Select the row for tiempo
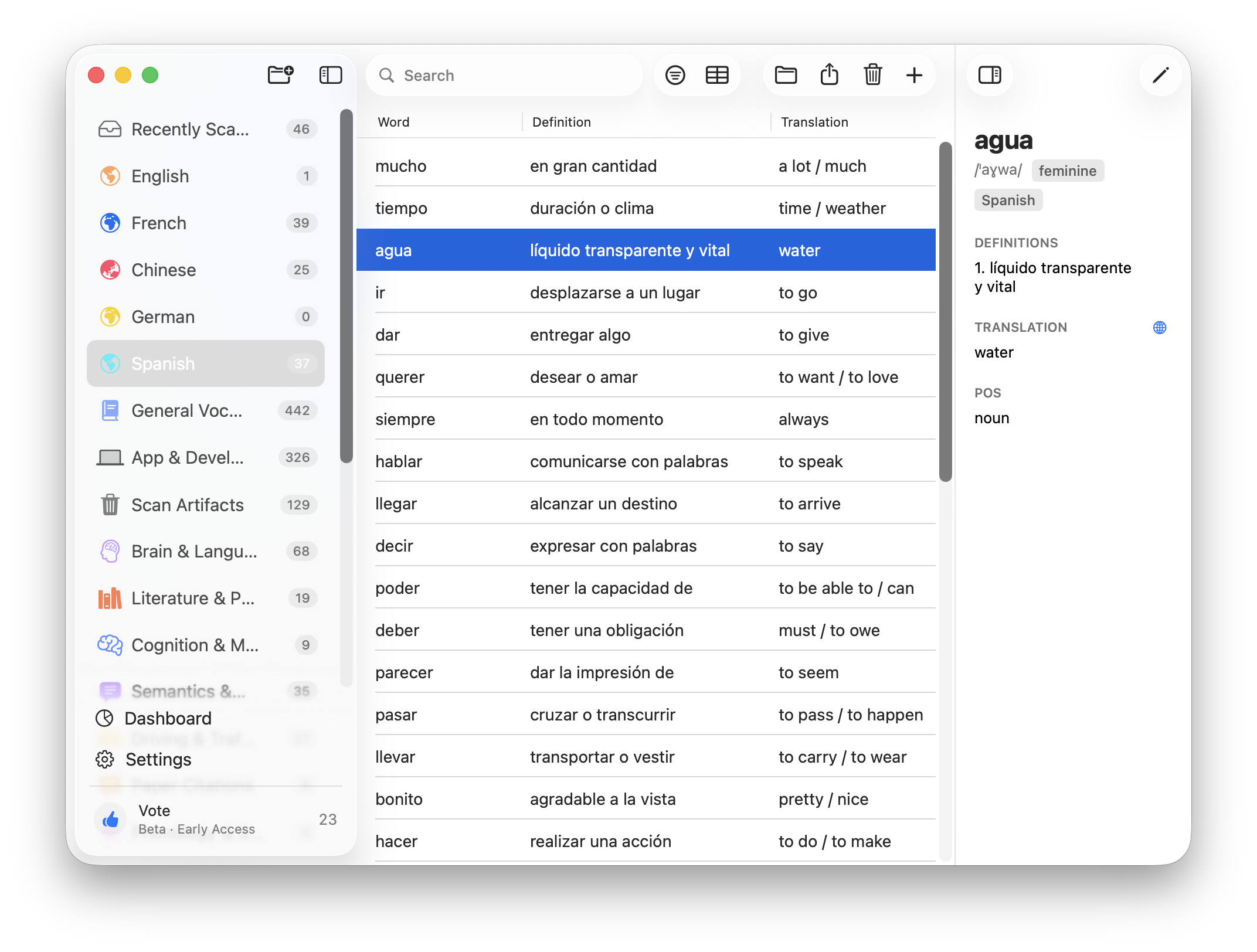This screenshot has width=1257, height=952. (x=646, y=208)
